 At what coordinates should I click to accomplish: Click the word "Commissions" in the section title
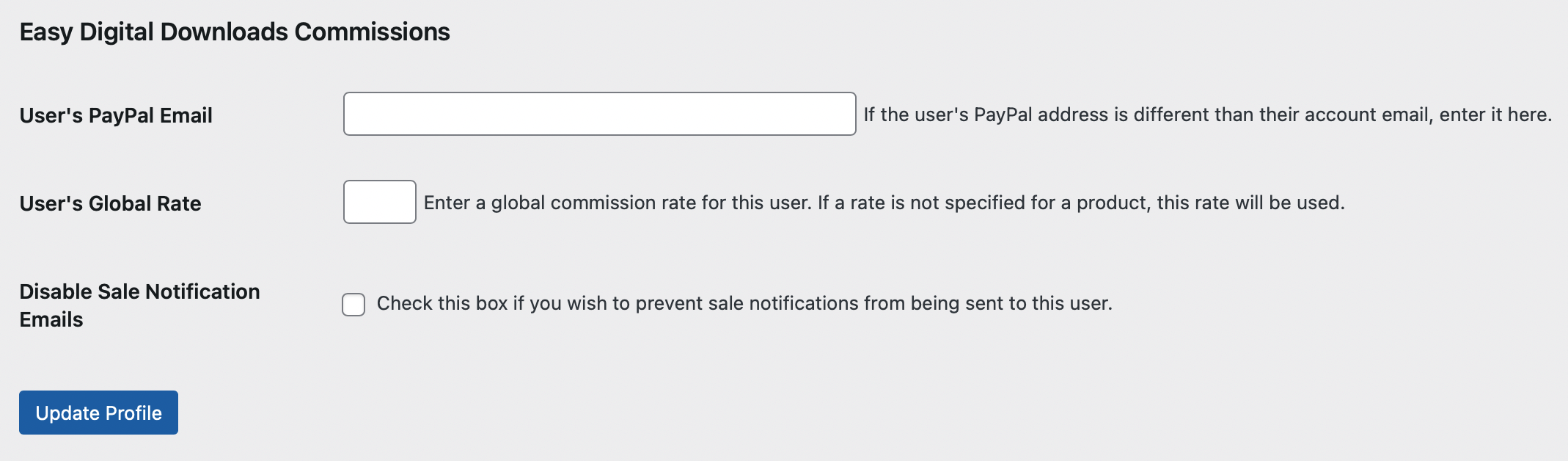coord(372,32)
